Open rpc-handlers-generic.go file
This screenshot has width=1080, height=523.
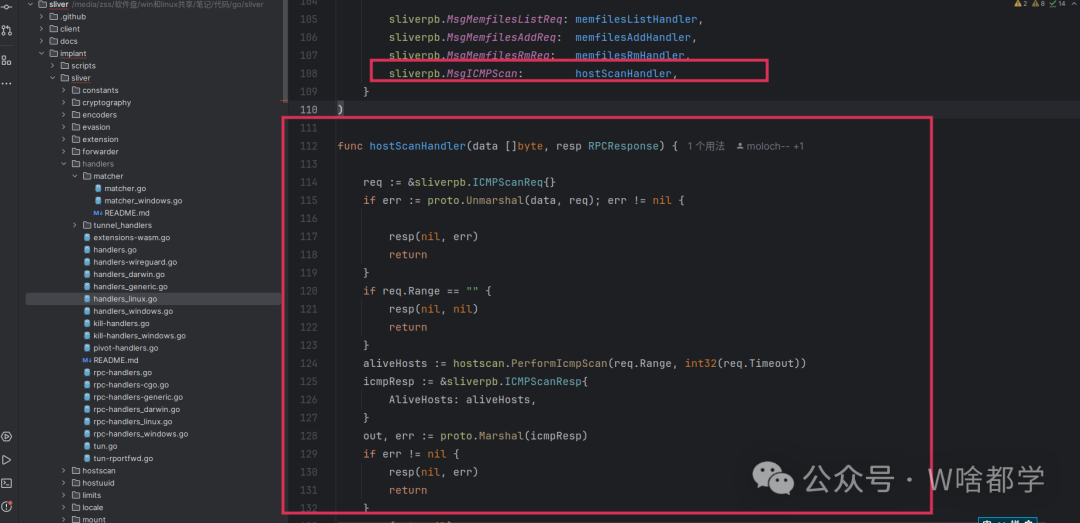(138, 398)
